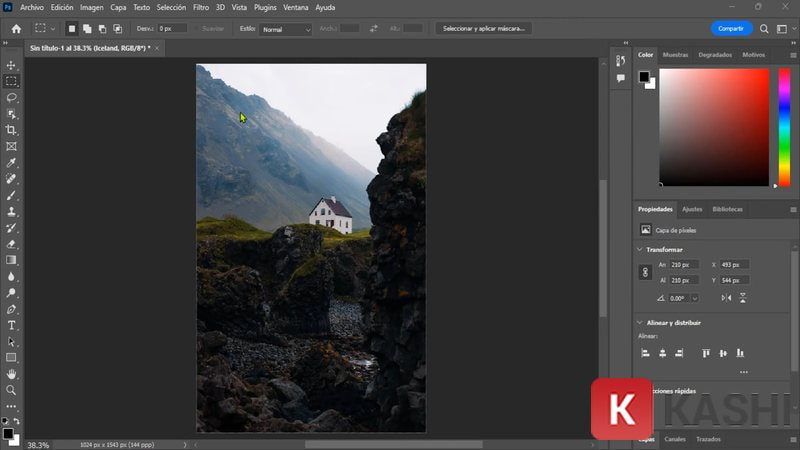This screenshot has width=800, height=450.
Task: Select the Dodge tool
Action: [x=11, y=293]
